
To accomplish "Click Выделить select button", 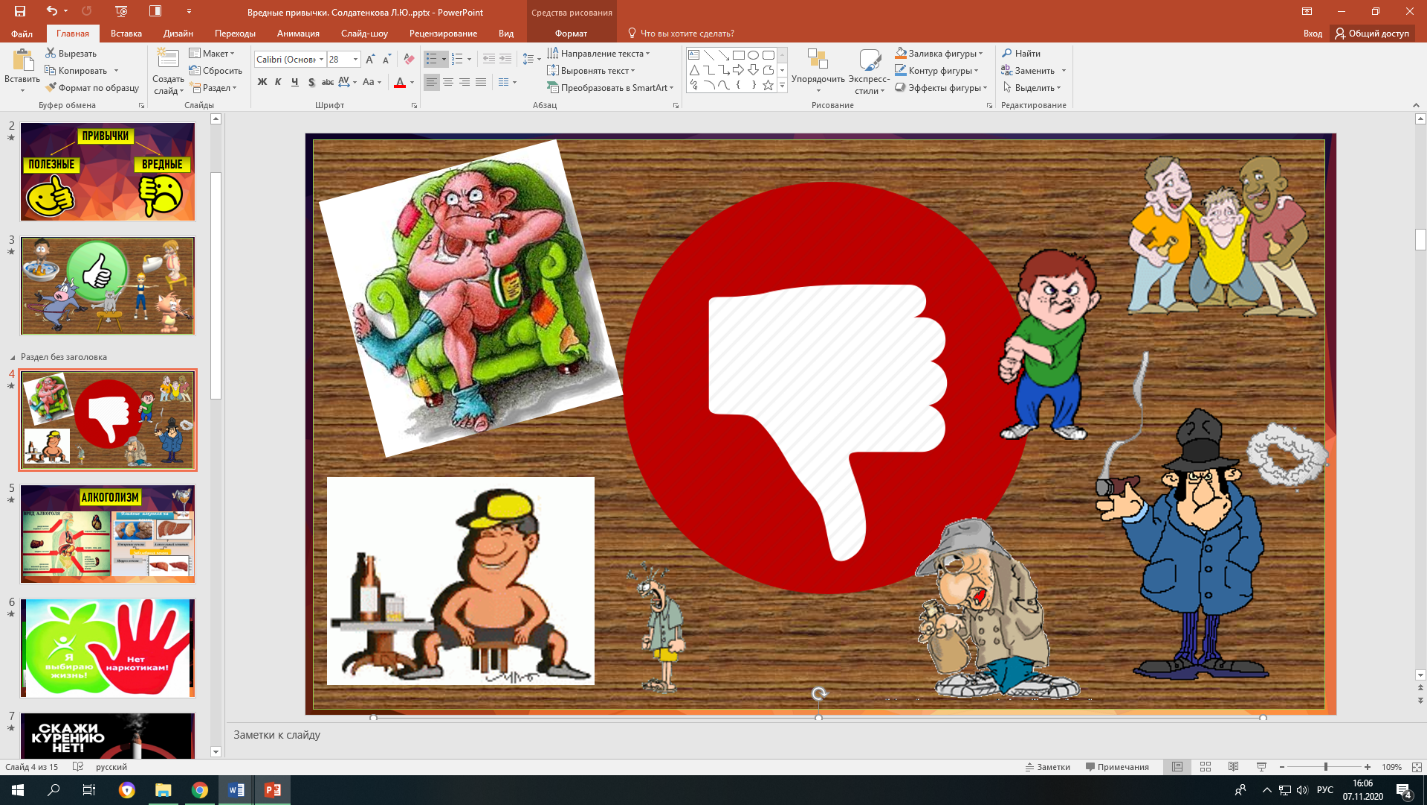I will tap(1033, 88).
